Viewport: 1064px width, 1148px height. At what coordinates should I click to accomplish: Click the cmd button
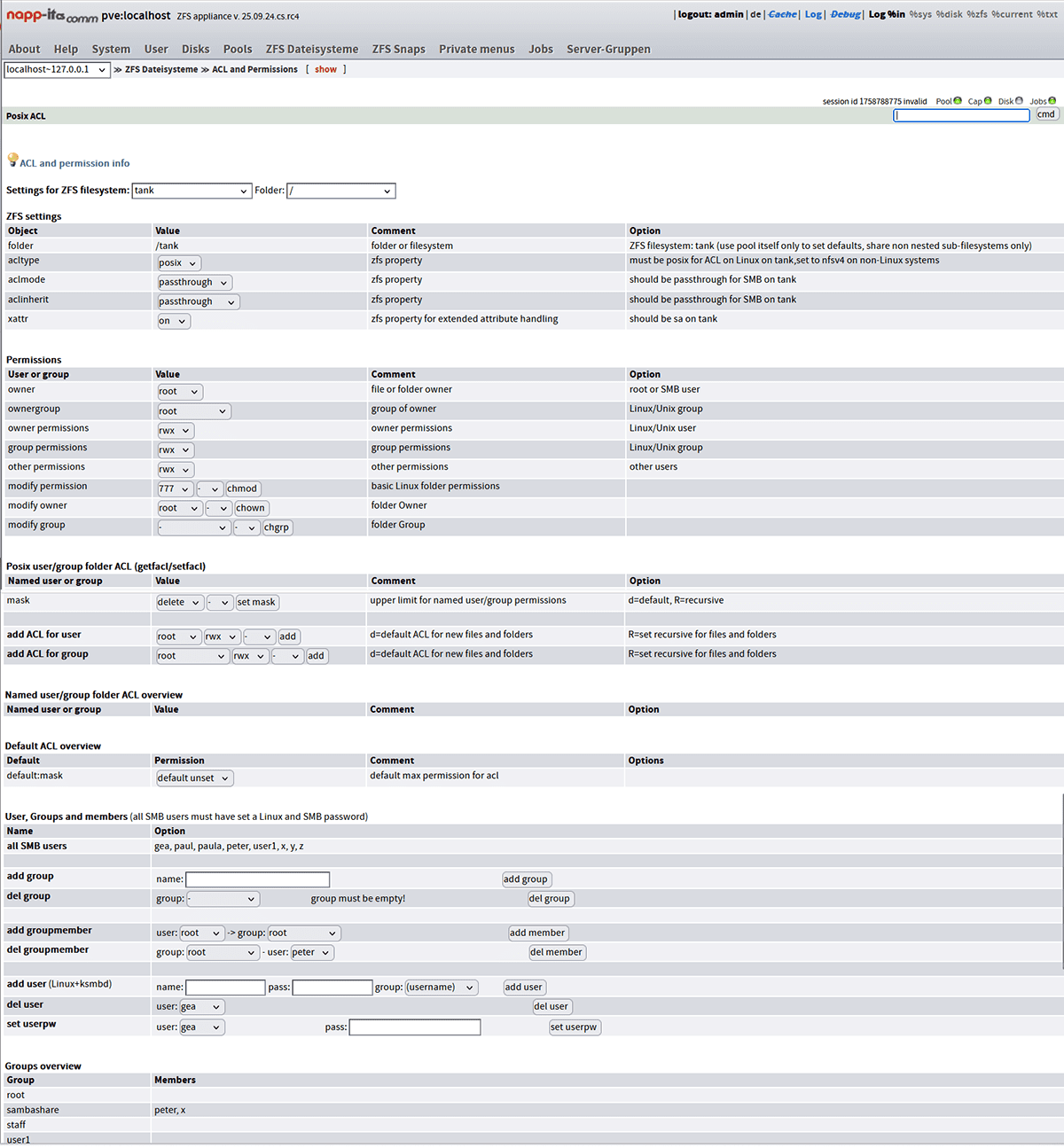pos(1047,114)
